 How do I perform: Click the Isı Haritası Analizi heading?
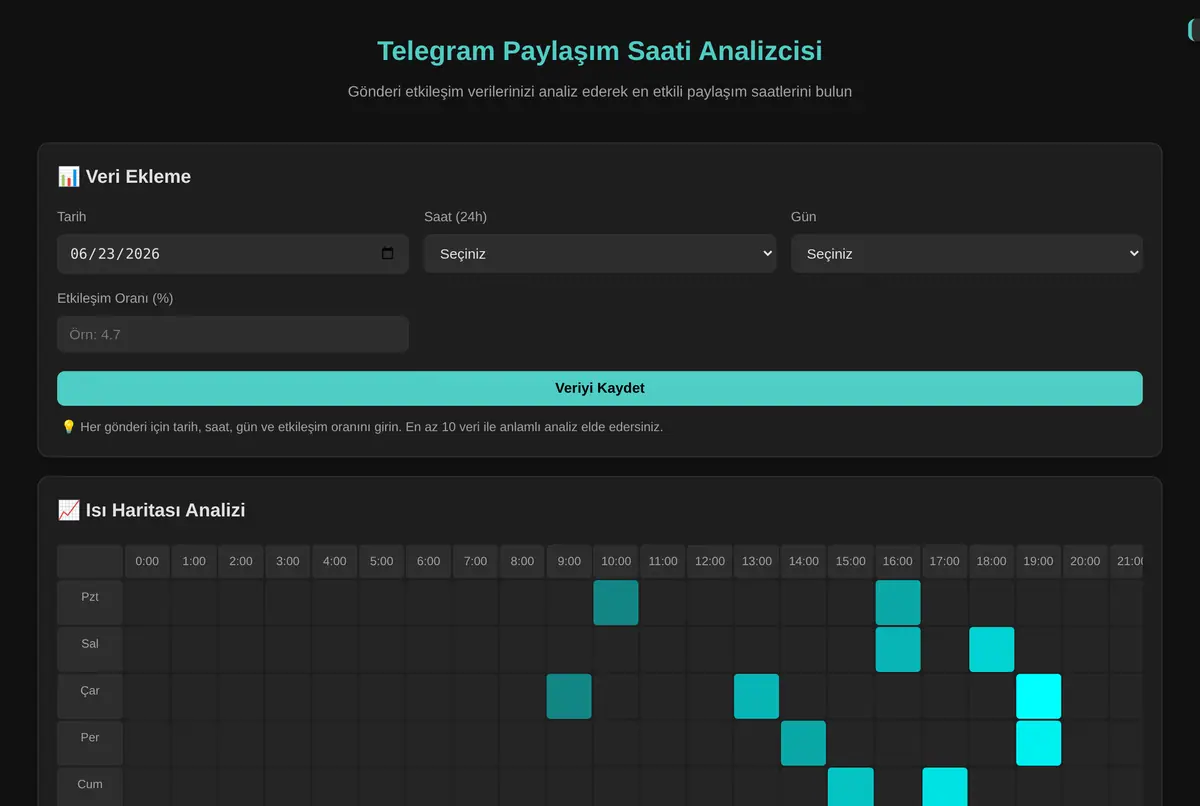point(151,510)
